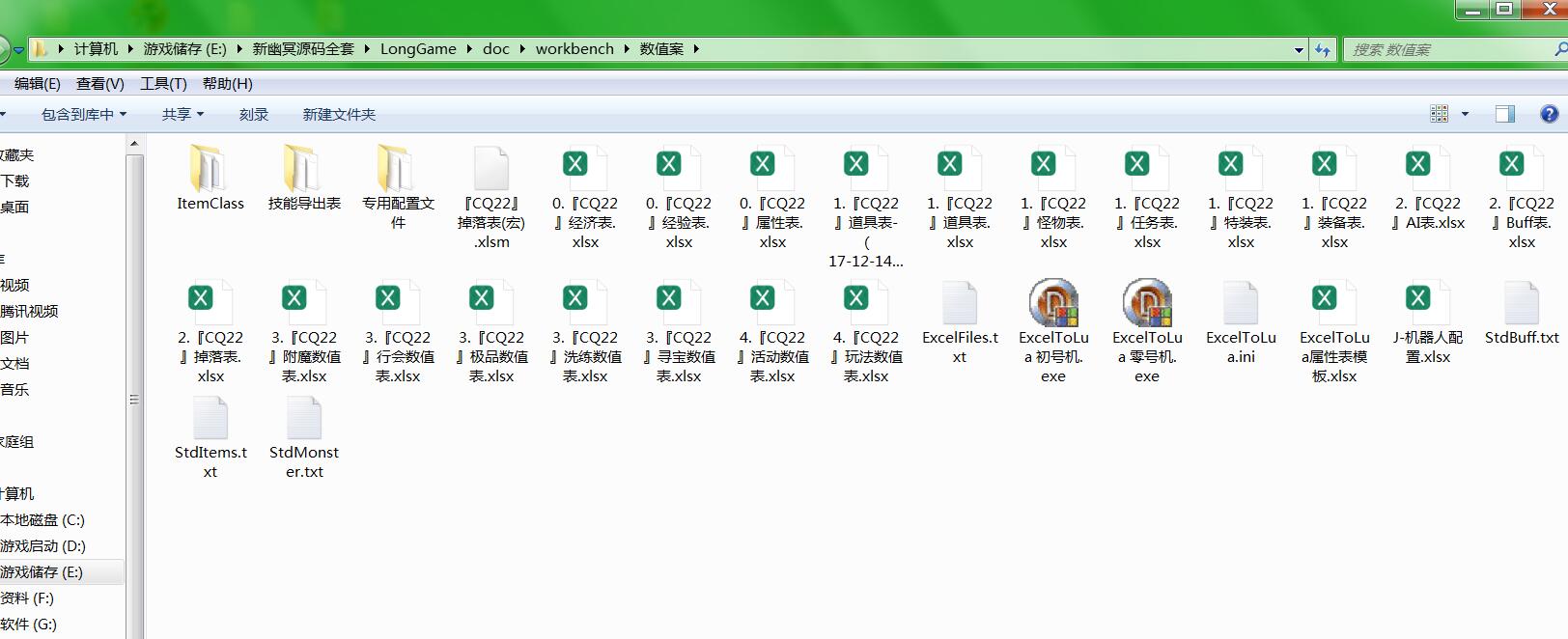Select the ExcelToLua 初号机.exe icon
Viewport: 1568px width, 639px height.
coord(1053,303)
